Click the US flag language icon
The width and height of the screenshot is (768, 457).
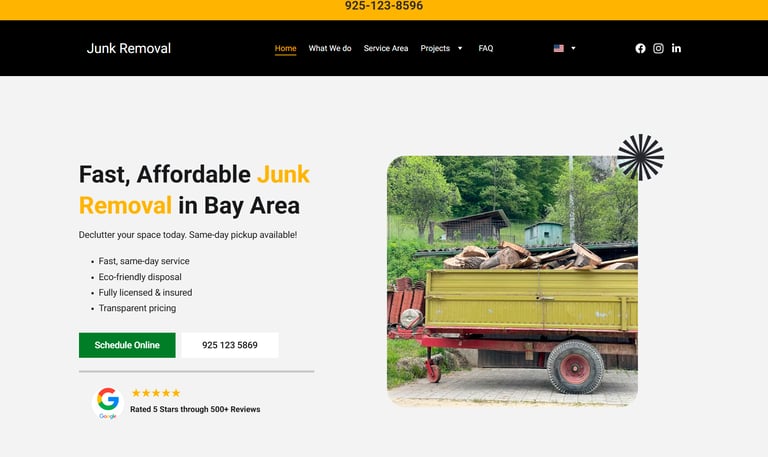pyautogui.click(x=559, y=48)
